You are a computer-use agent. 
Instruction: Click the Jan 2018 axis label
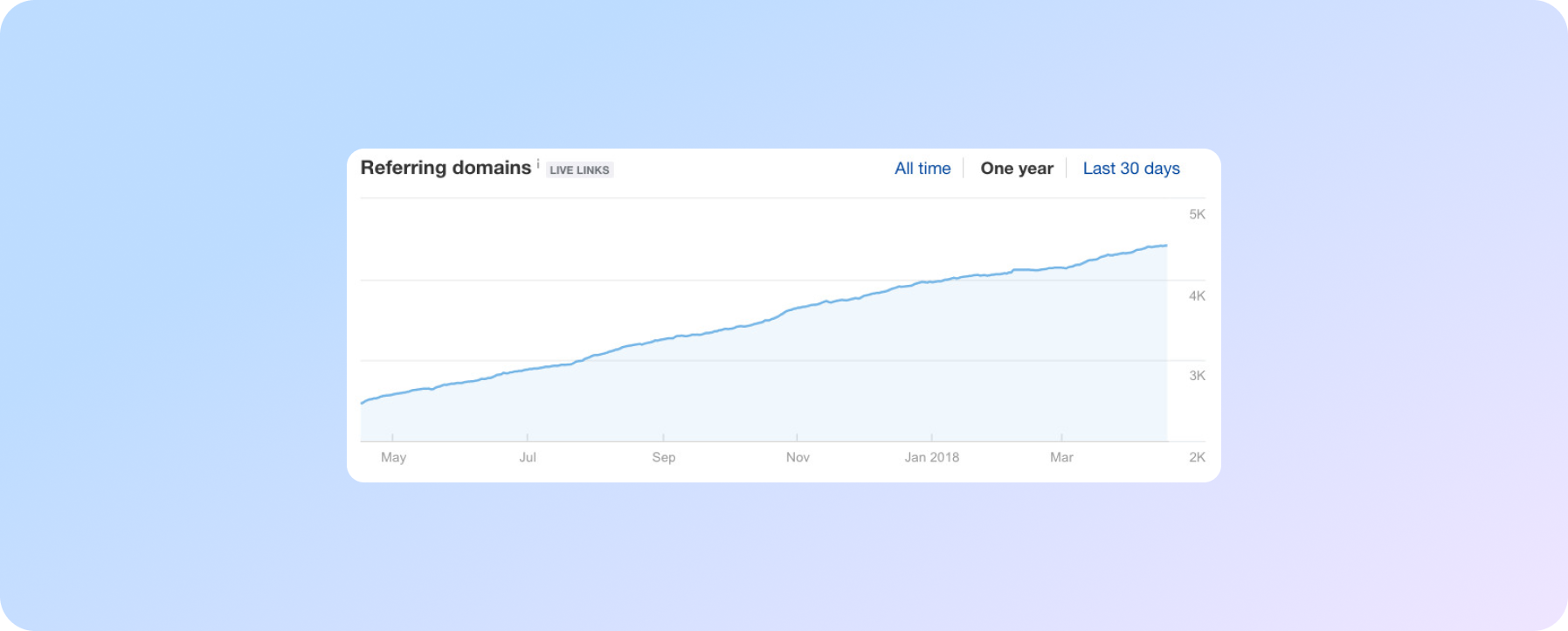932,457
